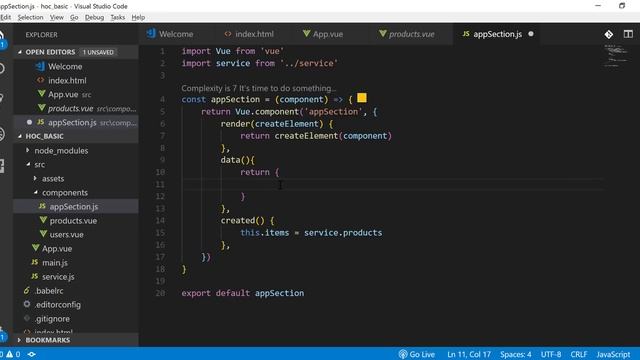Click 'export default appSection' code line
This screenshot has width=640, height=360.
pyautogui.click(x=242, y=293)
